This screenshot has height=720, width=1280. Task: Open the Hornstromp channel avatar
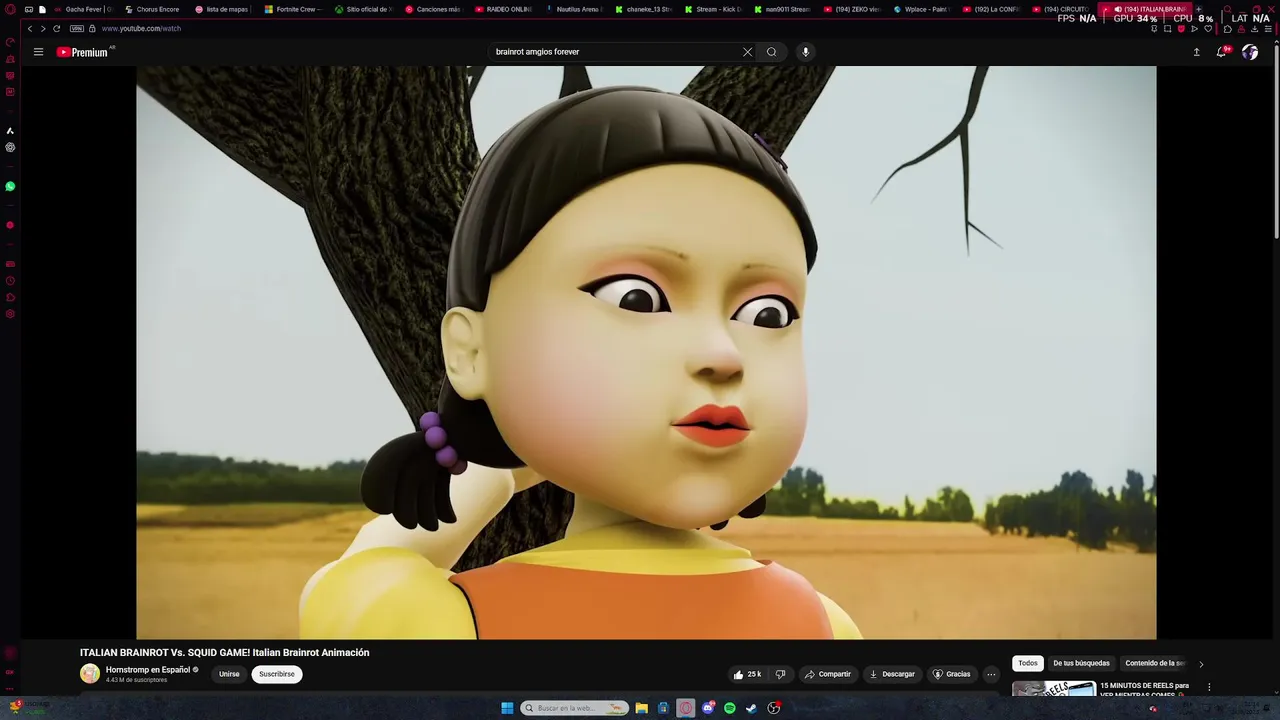[x=90, y=674]
